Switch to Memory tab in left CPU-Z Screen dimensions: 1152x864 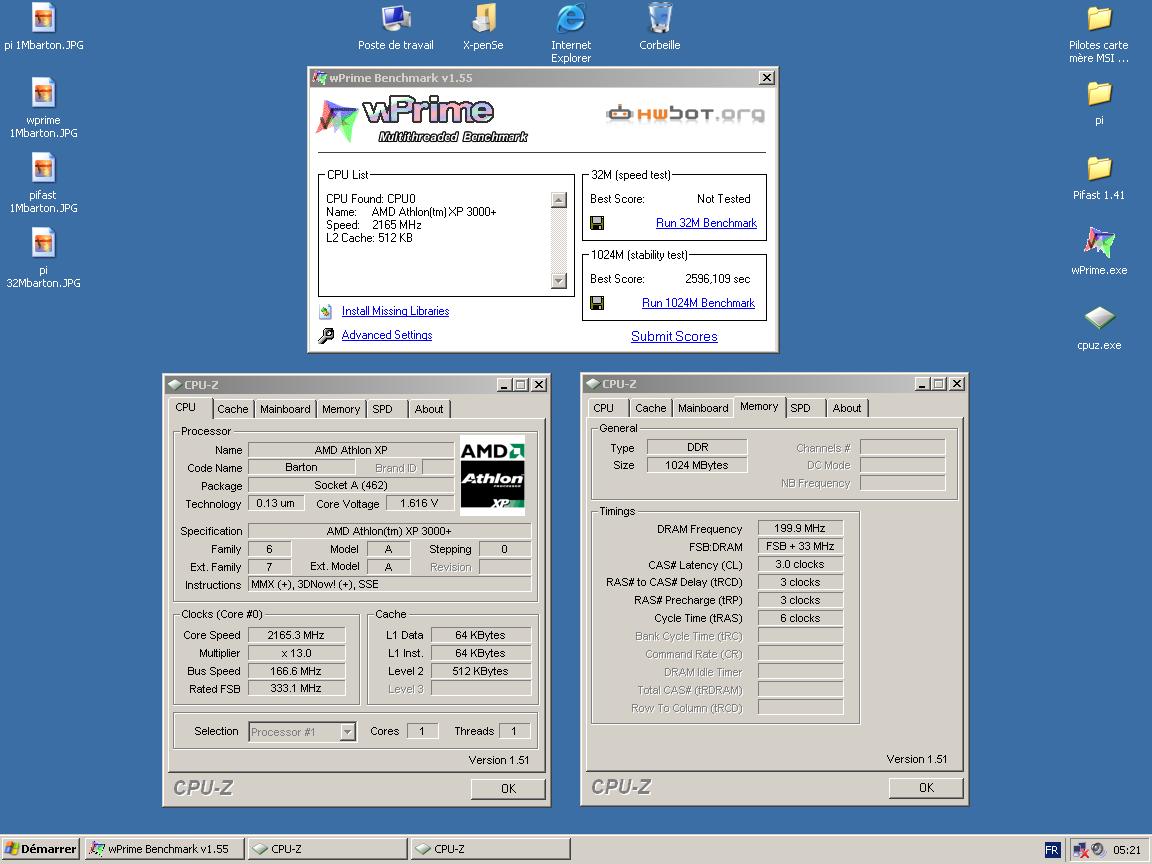click(341, 409)
